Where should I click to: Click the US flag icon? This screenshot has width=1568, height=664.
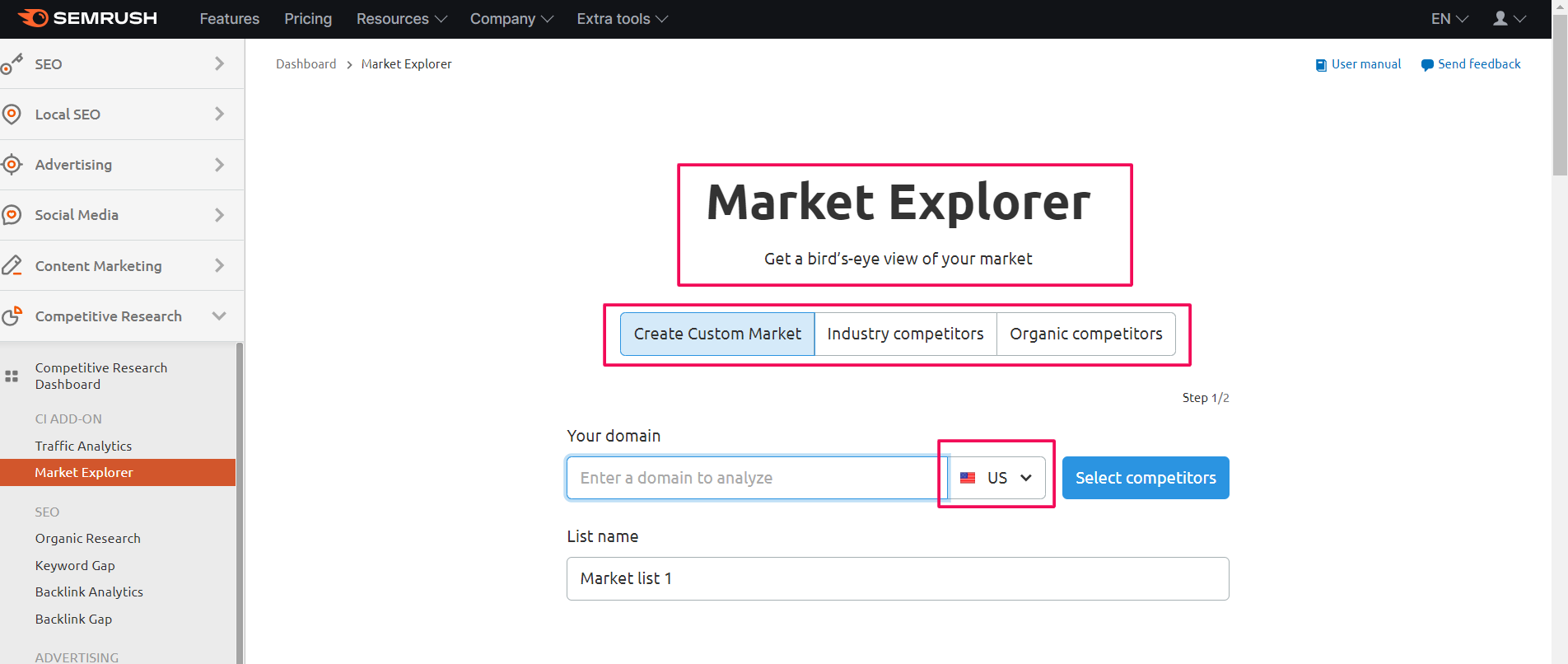tap(968, 478)
